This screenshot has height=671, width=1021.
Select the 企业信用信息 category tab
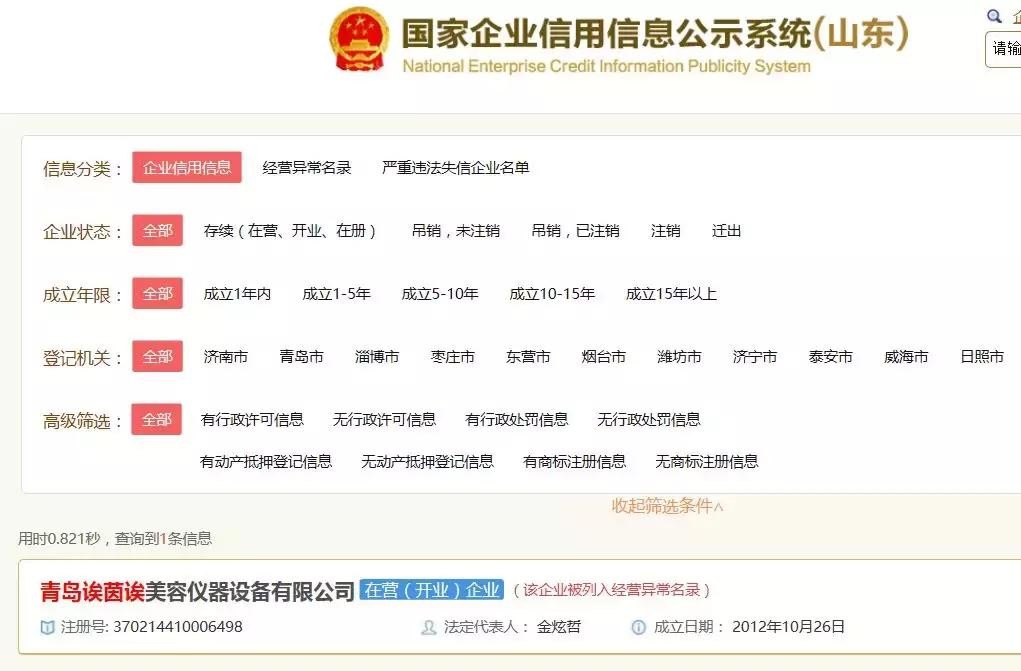(187, 168)
